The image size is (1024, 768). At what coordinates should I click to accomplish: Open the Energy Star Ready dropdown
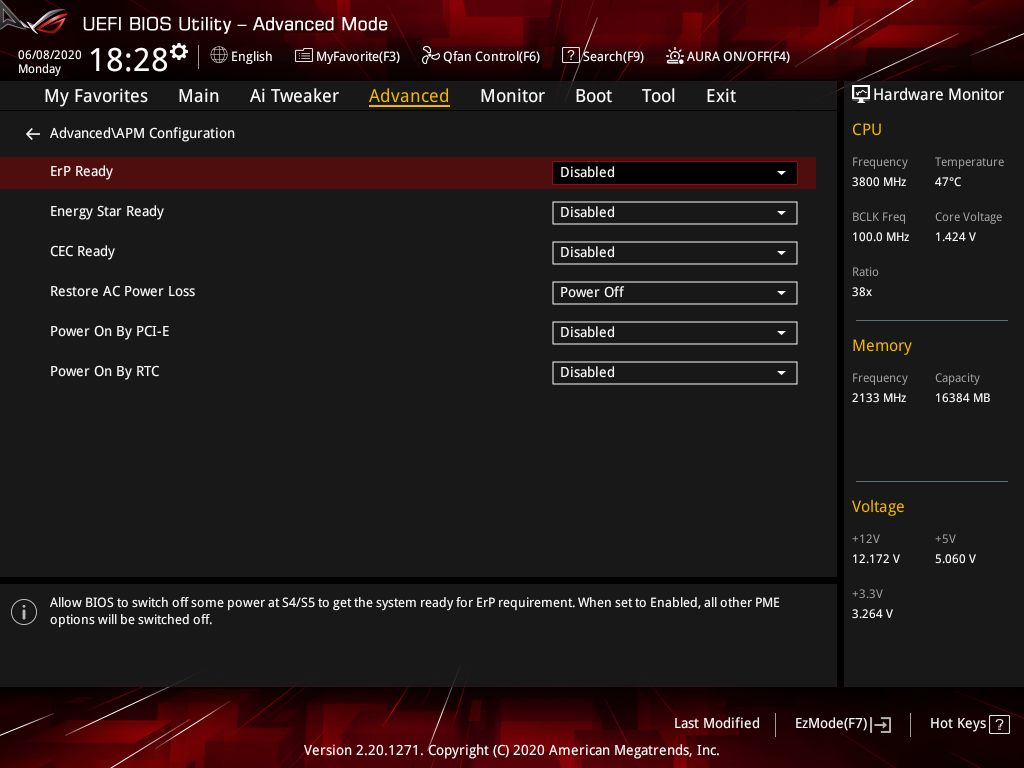(x=675, y=213)
